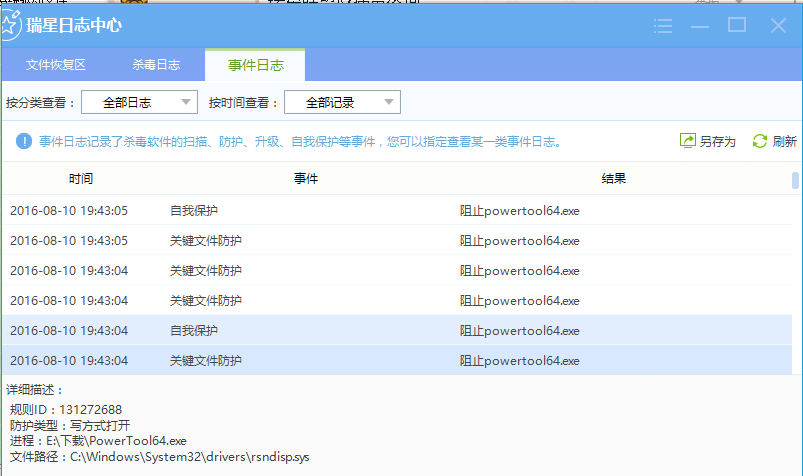
Task: Click 阻止powertool64.exe in the first row
Action: click(x=519, y=211)
